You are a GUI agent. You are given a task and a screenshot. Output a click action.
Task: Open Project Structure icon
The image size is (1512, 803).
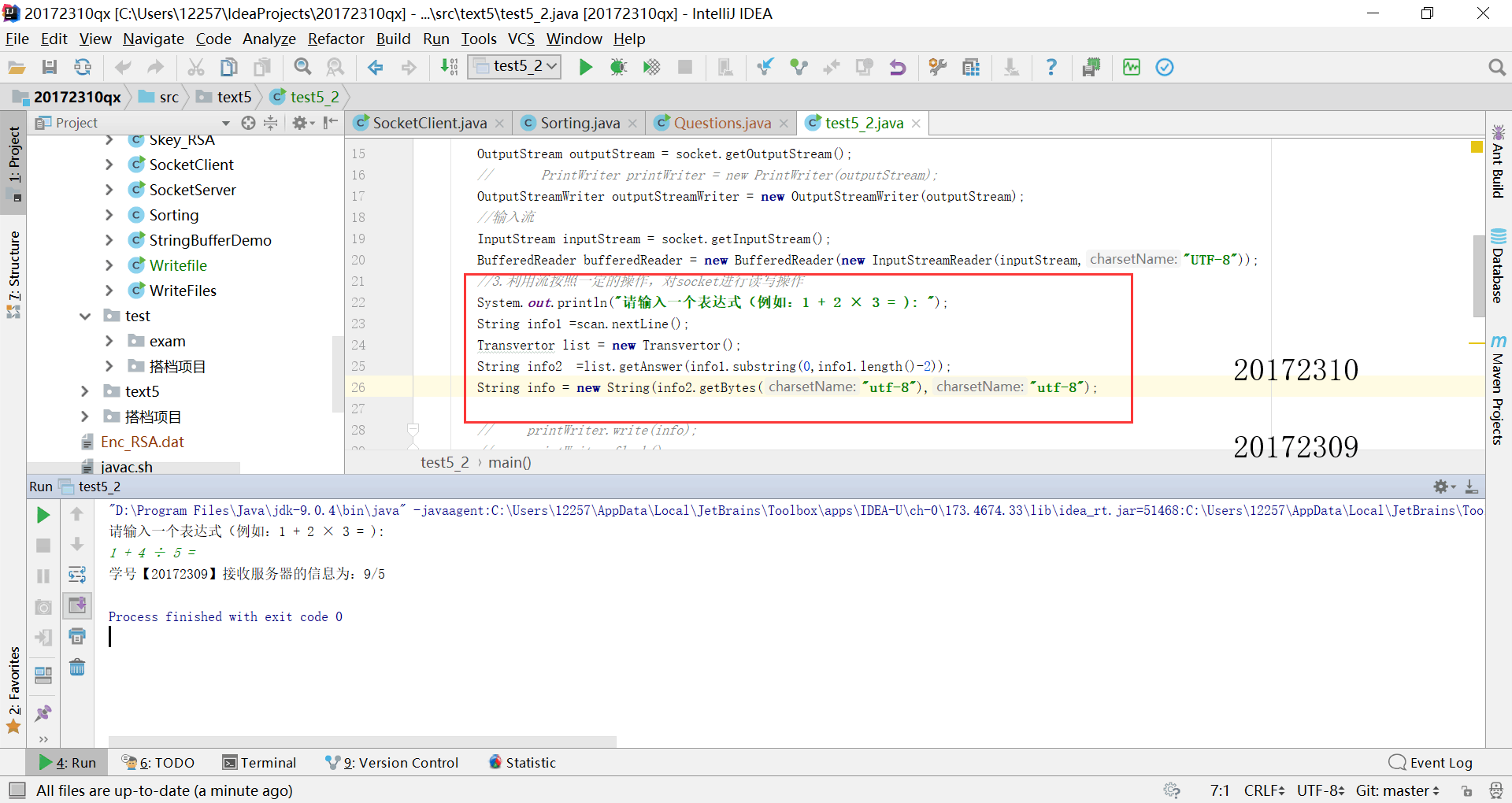click(971, 68)
